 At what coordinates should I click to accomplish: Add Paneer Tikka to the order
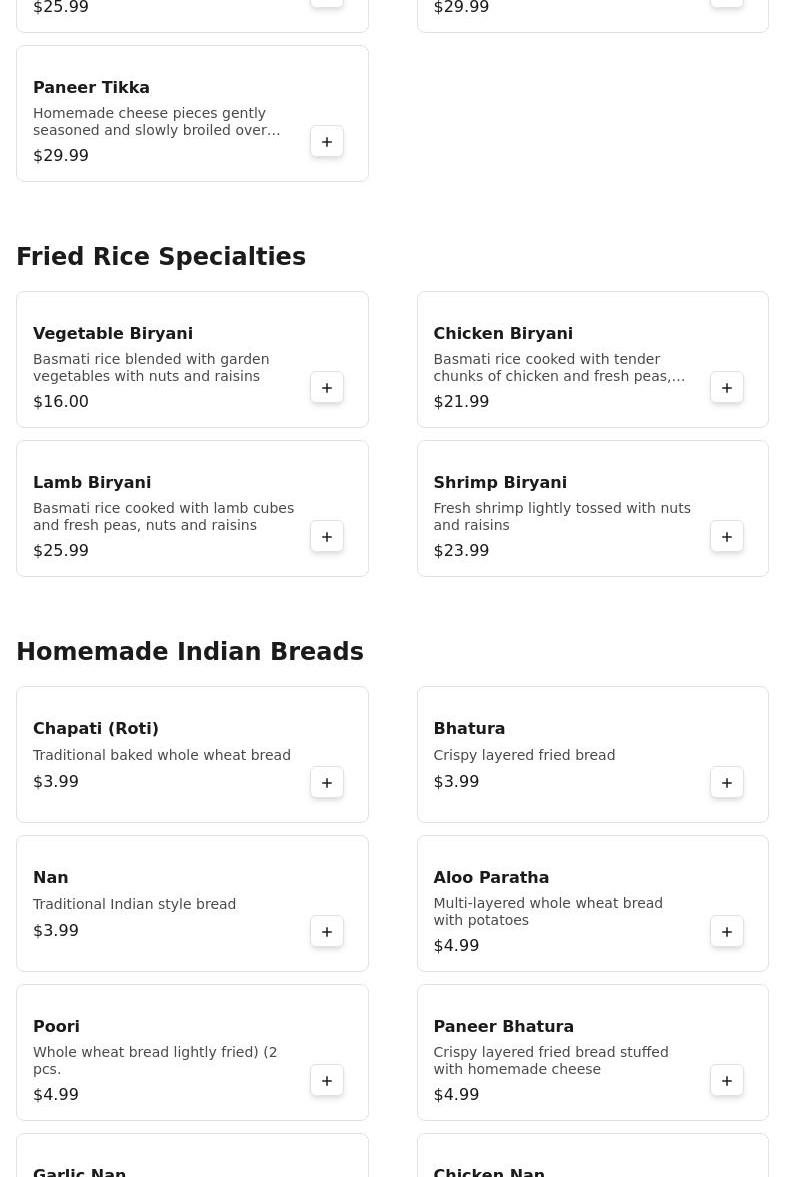coord(327,142)
